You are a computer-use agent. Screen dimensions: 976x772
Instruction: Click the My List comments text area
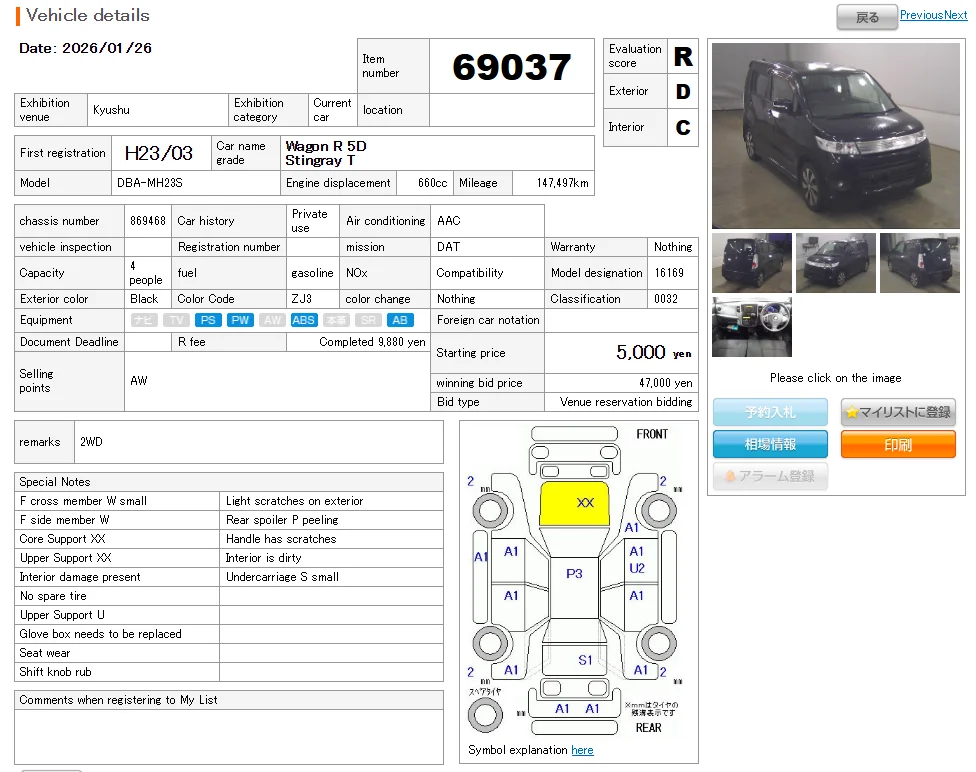pos(229,737)
